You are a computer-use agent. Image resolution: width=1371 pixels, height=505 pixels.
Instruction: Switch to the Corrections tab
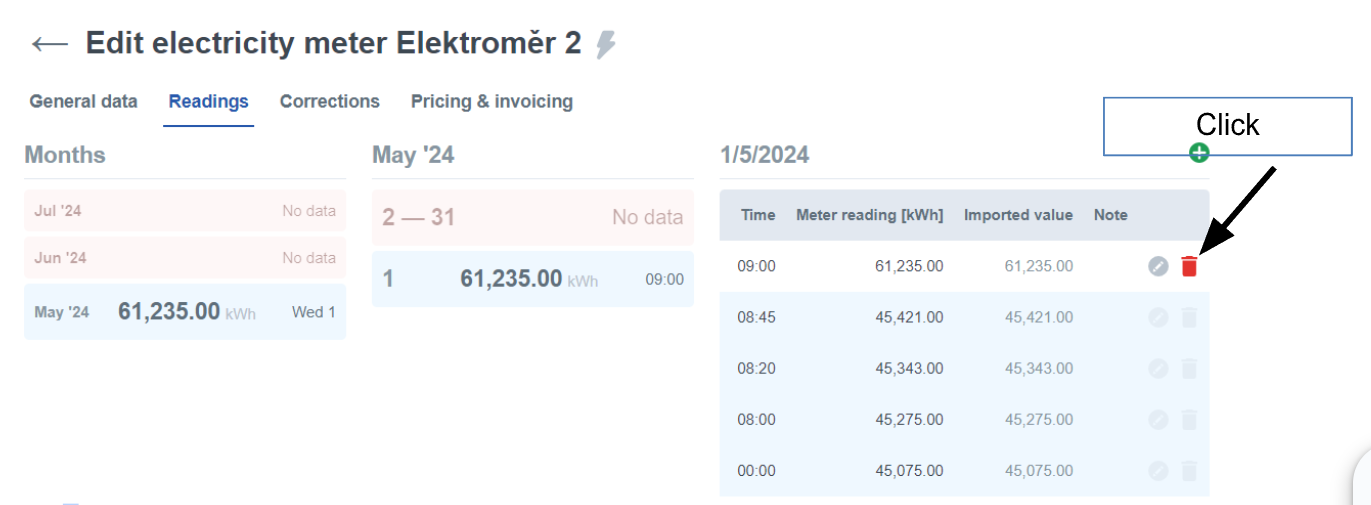tap(329, 101)
